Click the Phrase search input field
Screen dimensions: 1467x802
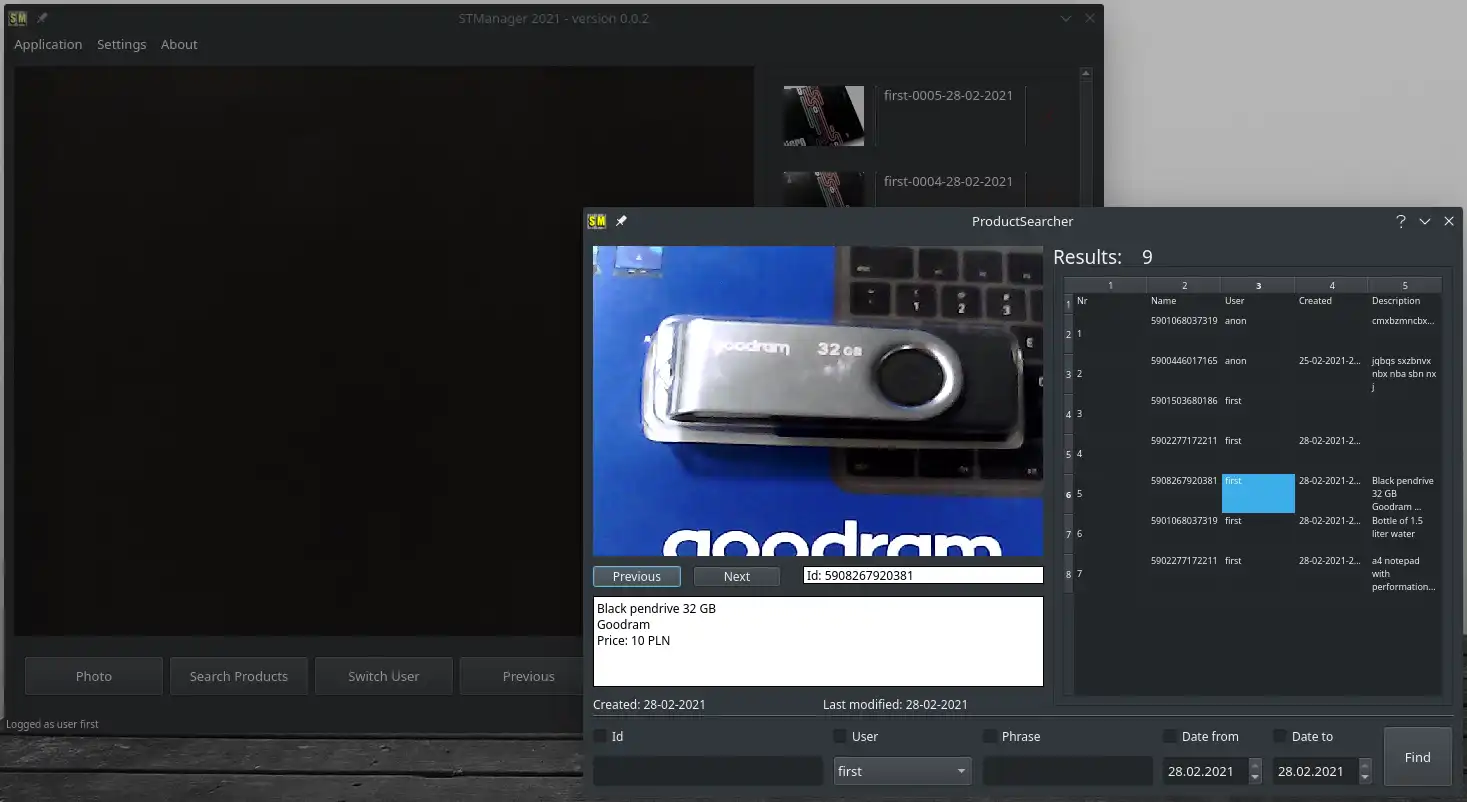coord(1068,771)
